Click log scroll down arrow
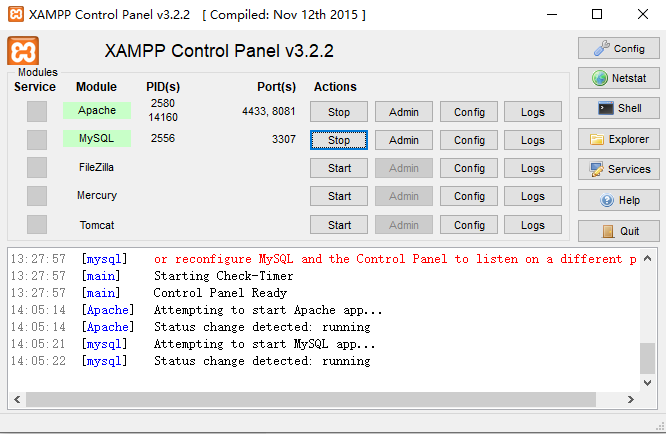The height and width of the screenshot is (434, 666). 648,383
